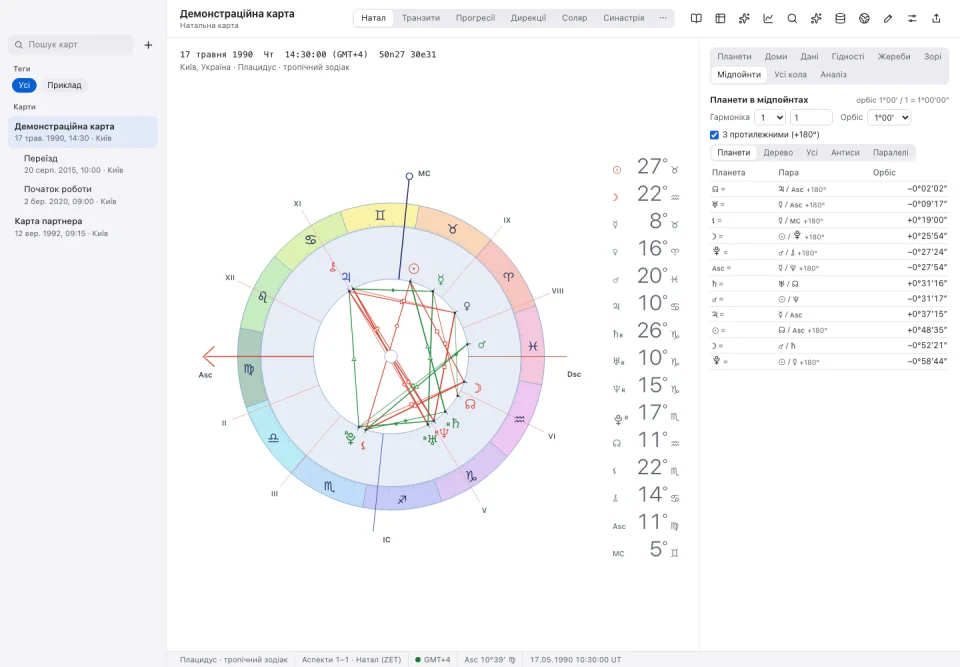This screenshot has width=960, height=667.
Task: Open the Зорі panel tab
Action: click(x=932, y=56)
